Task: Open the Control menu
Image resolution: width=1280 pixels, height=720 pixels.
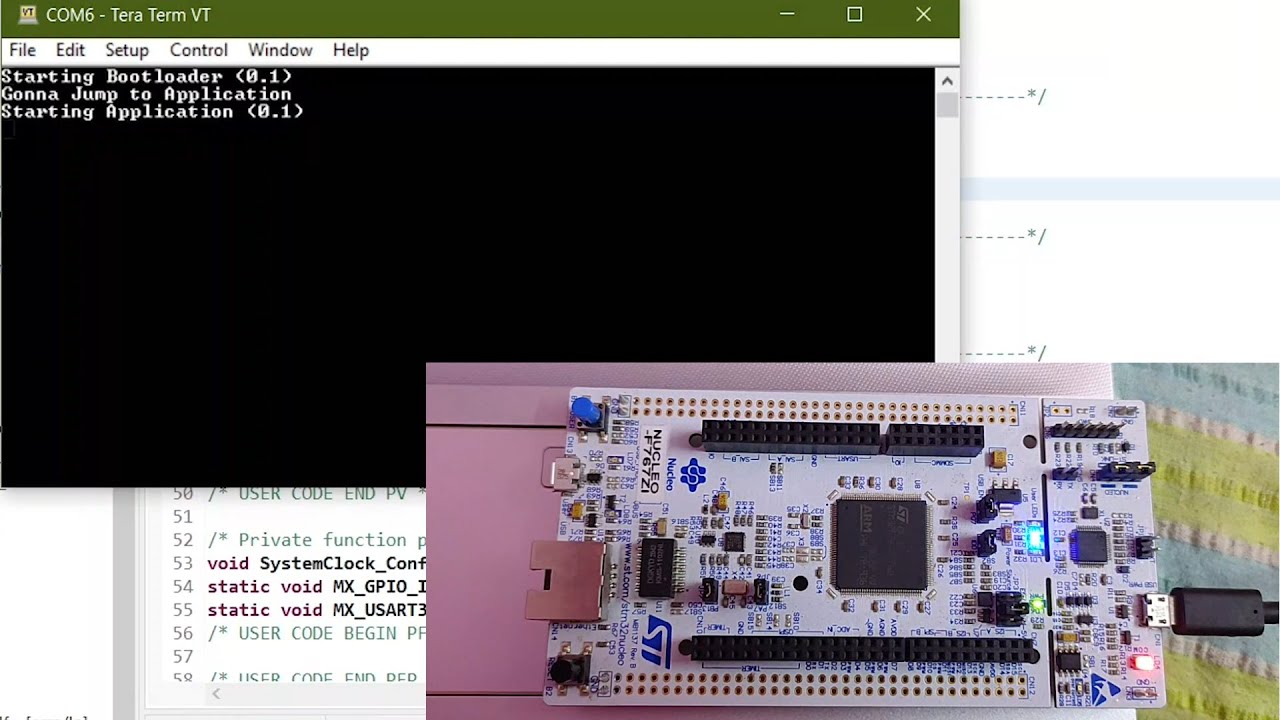Action: click(x=198, y=50)
